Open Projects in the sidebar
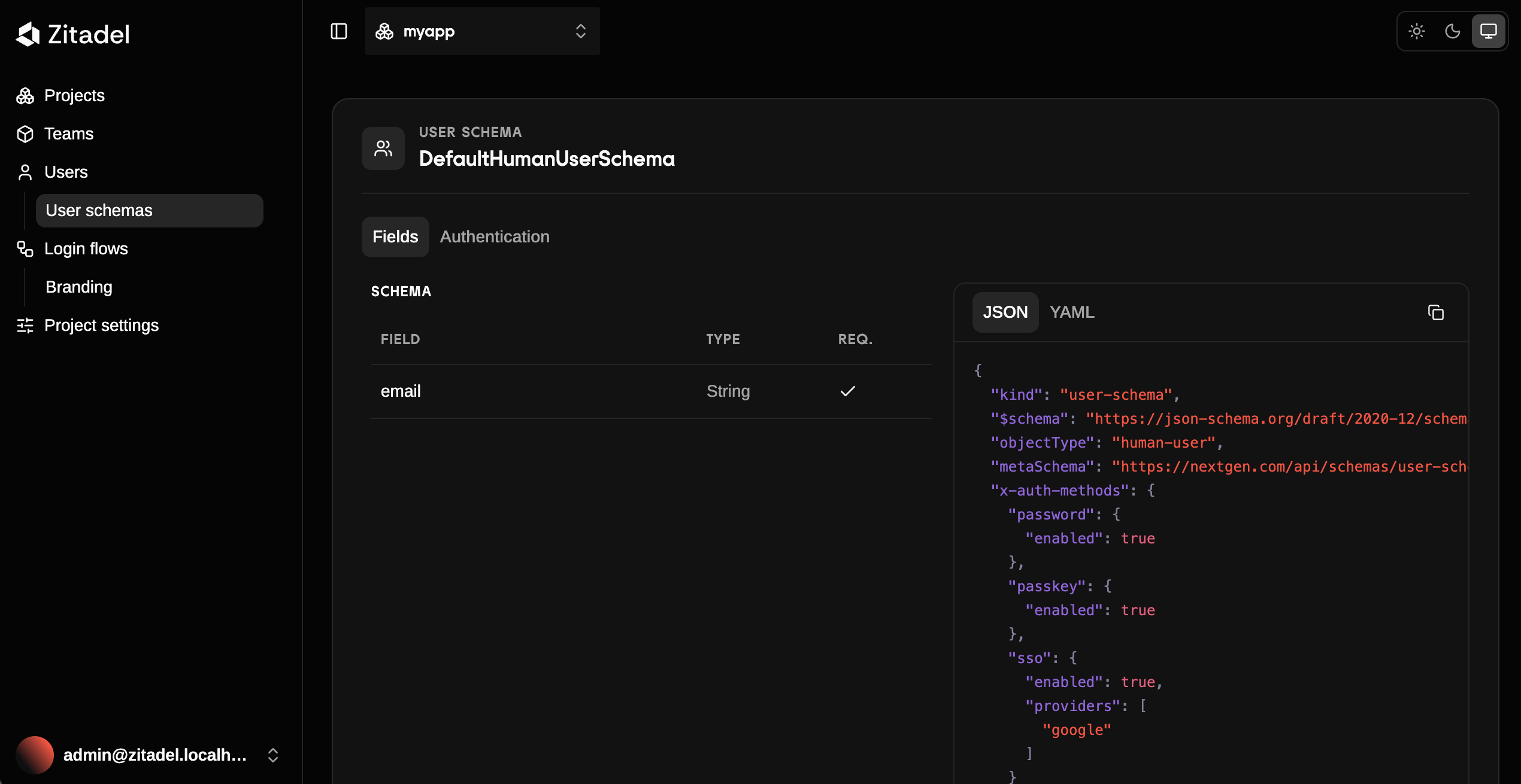1521x784 pixels. [74, 96]
